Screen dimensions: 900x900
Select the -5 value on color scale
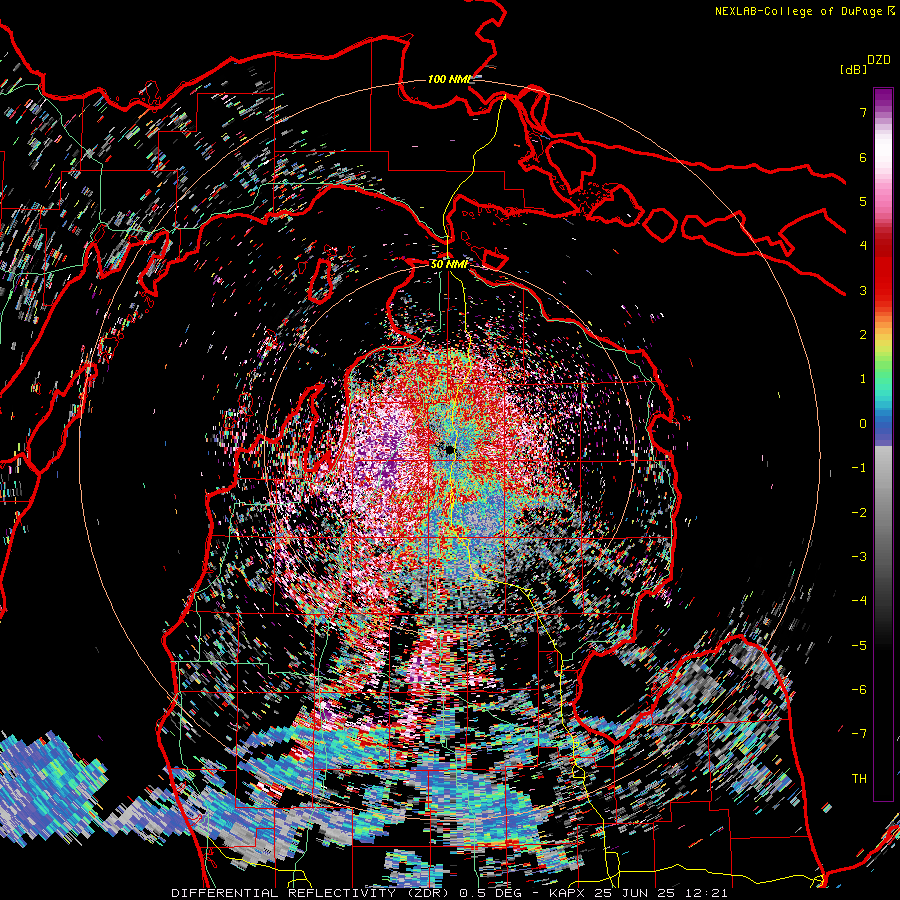tap(859, 646)
